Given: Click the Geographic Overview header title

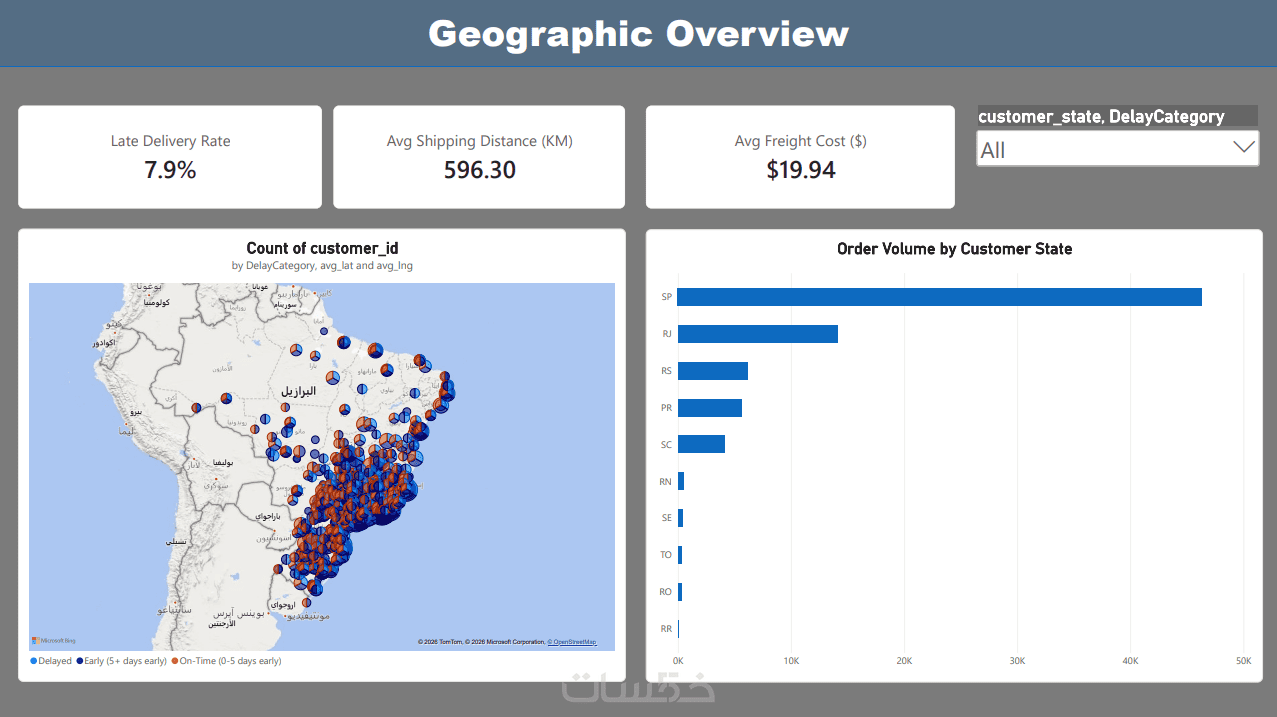Looking at the screenshot, I should (x=638, y=34).
